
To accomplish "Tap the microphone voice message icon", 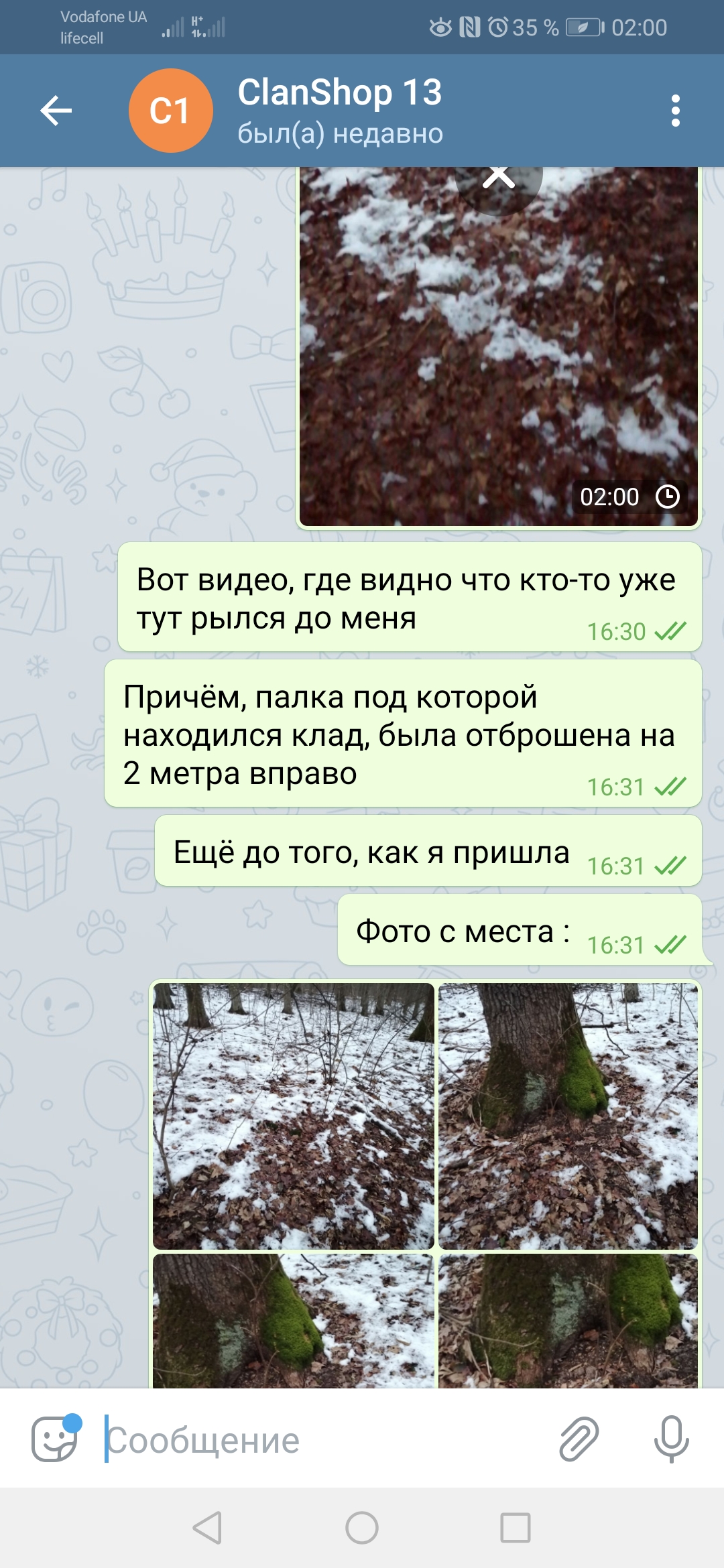I will 671,1439.
